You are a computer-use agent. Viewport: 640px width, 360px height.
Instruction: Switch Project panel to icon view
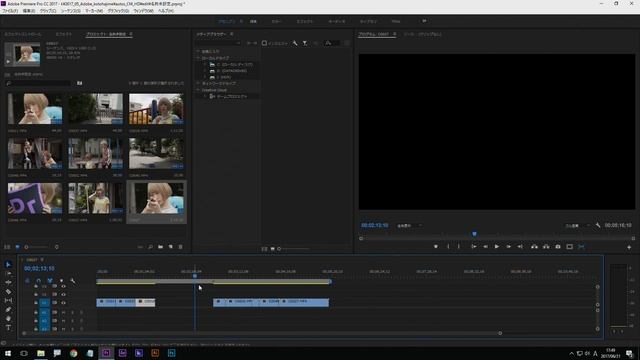17,247
